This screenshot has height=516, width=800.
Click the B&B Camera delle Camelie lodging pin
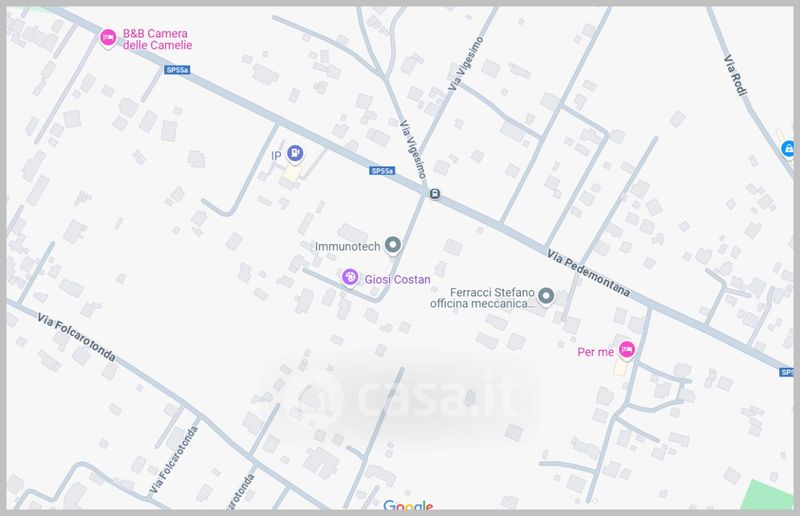coord(108,38)
